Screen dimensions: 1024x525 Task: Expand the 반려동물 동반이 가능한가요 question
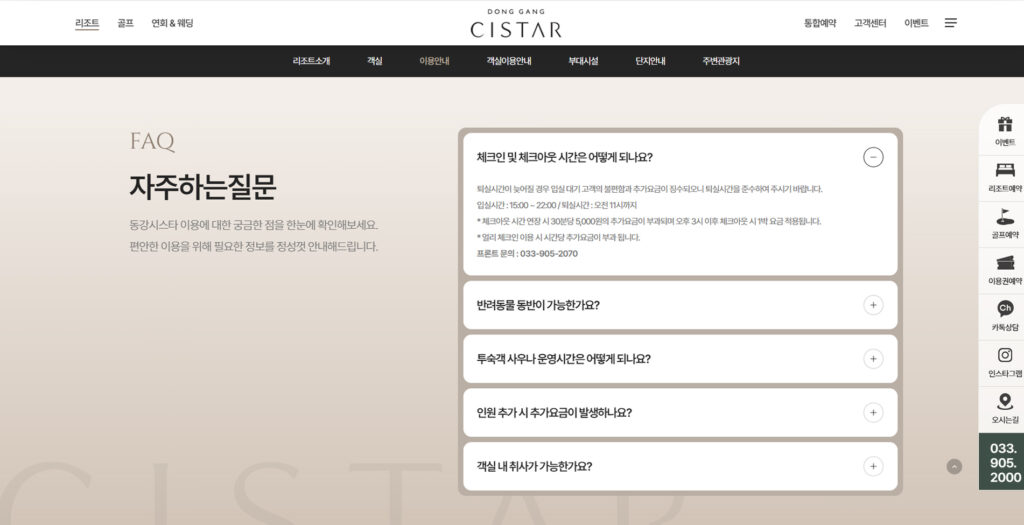[873, 305]
